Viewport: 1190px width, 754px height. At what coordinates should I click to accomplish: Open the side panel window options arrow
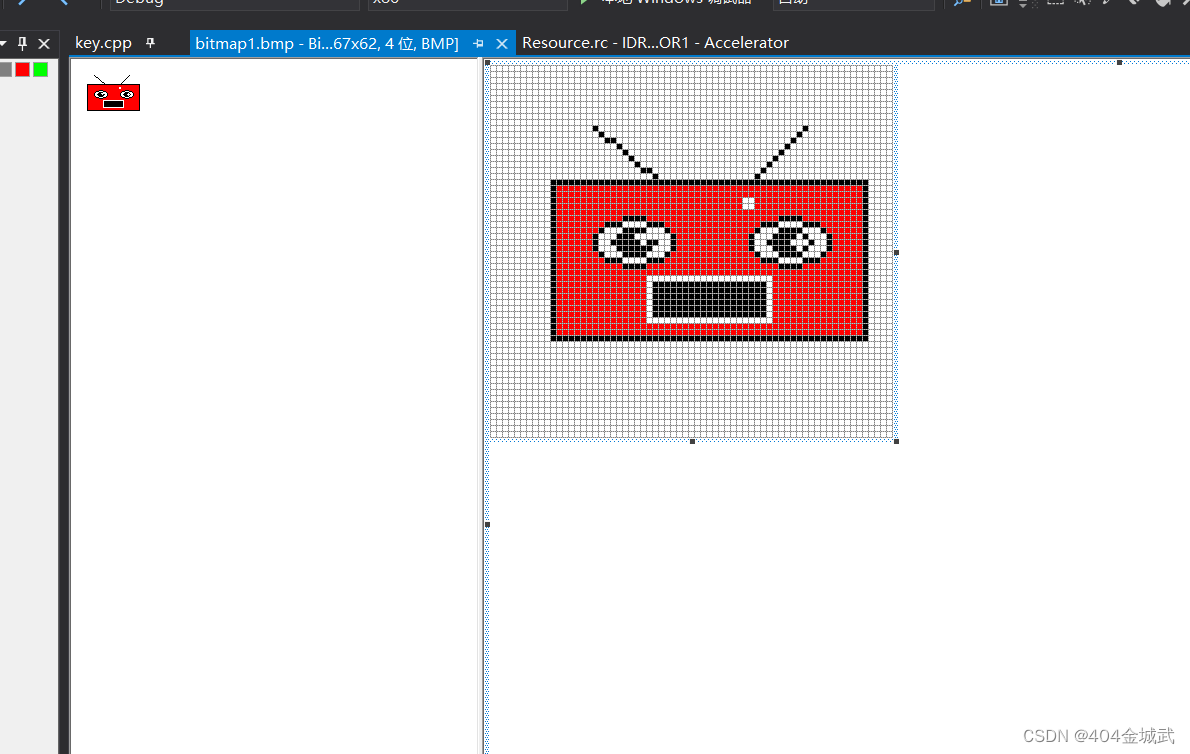coord(4,43)
